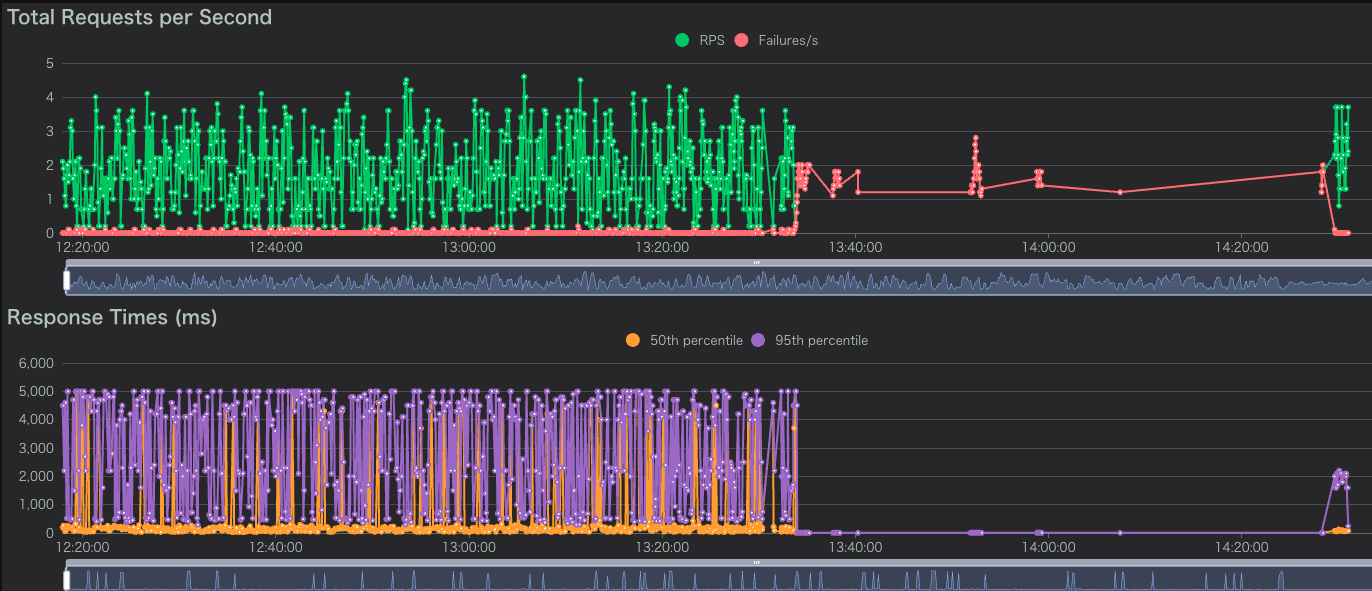1372x591 pixels.
Task: Click the orange 50th percentile legend dot
Action: coord(632,340)
